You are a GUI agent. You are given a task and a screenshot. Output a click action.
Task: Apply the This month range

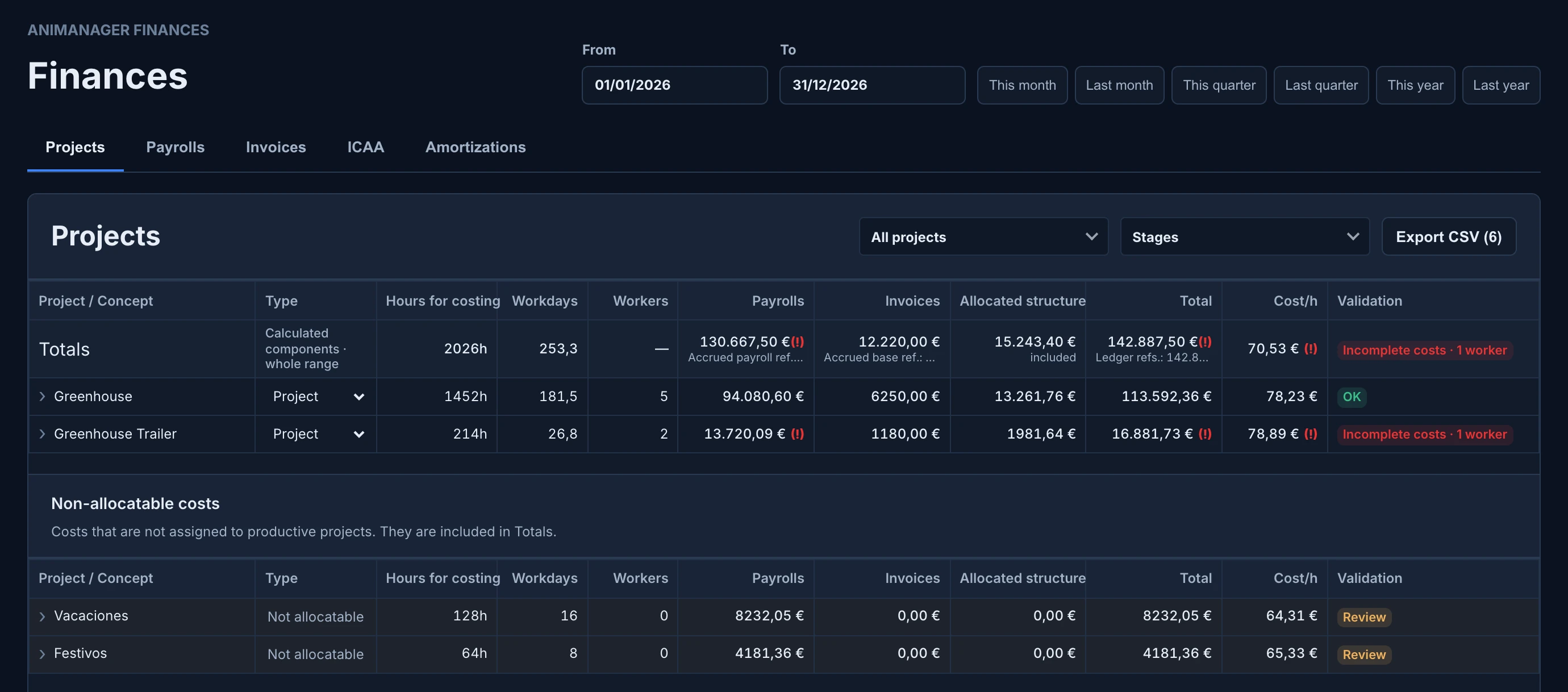click(1022, 85)
